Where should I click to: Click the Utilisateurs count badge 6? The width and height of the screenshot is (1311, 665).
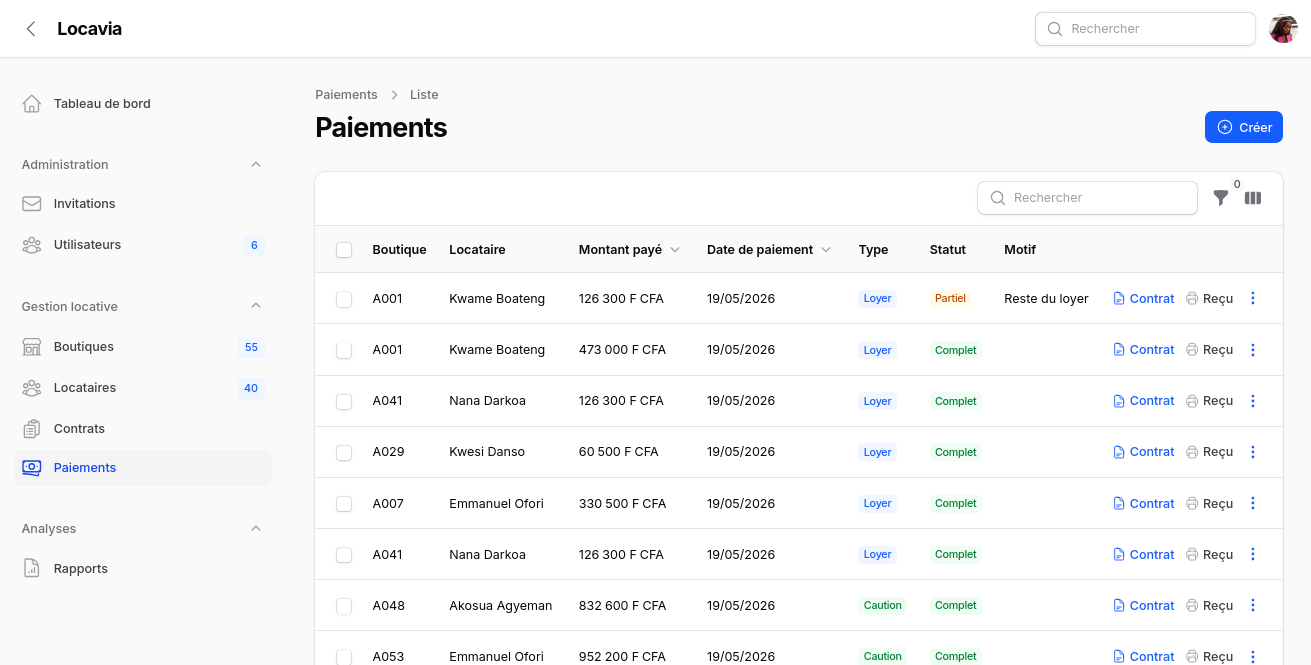(x=254, y=245)
